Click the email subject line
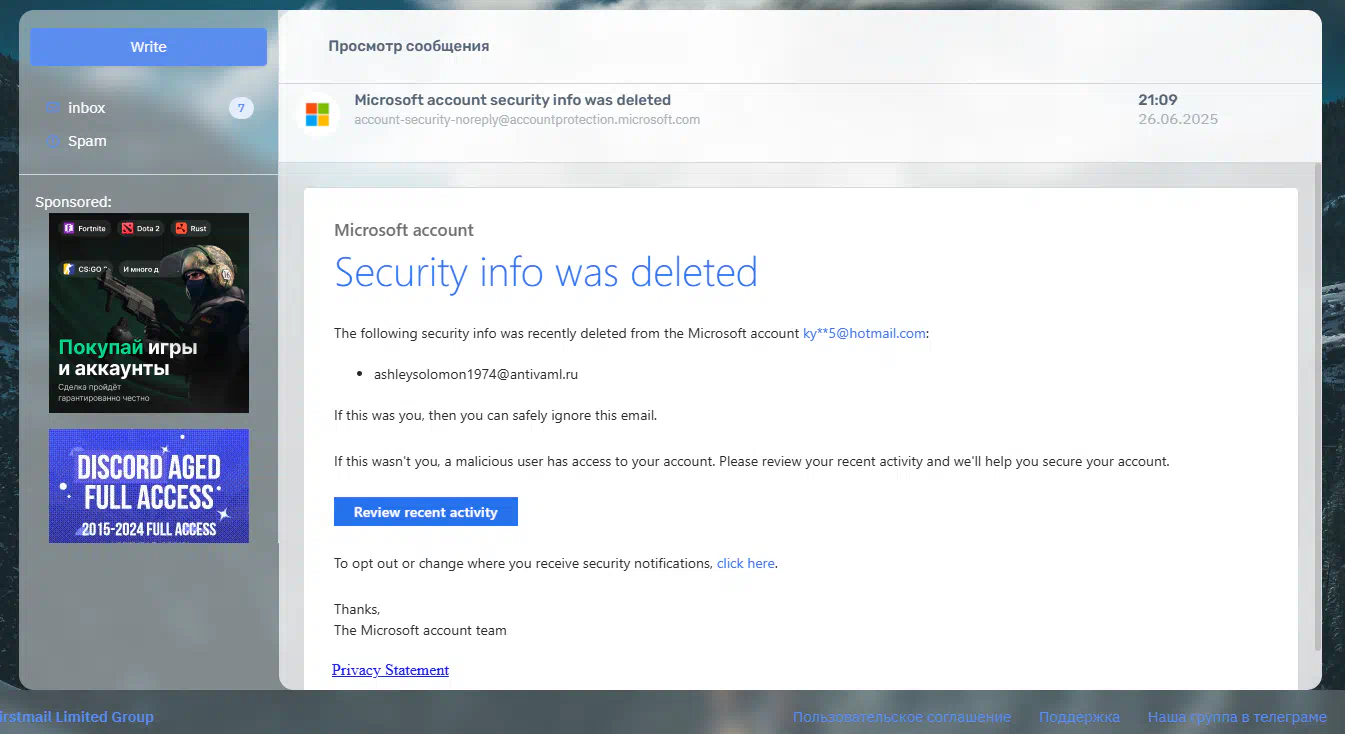Screen dimensions: 1345x734 coord(512,100)
